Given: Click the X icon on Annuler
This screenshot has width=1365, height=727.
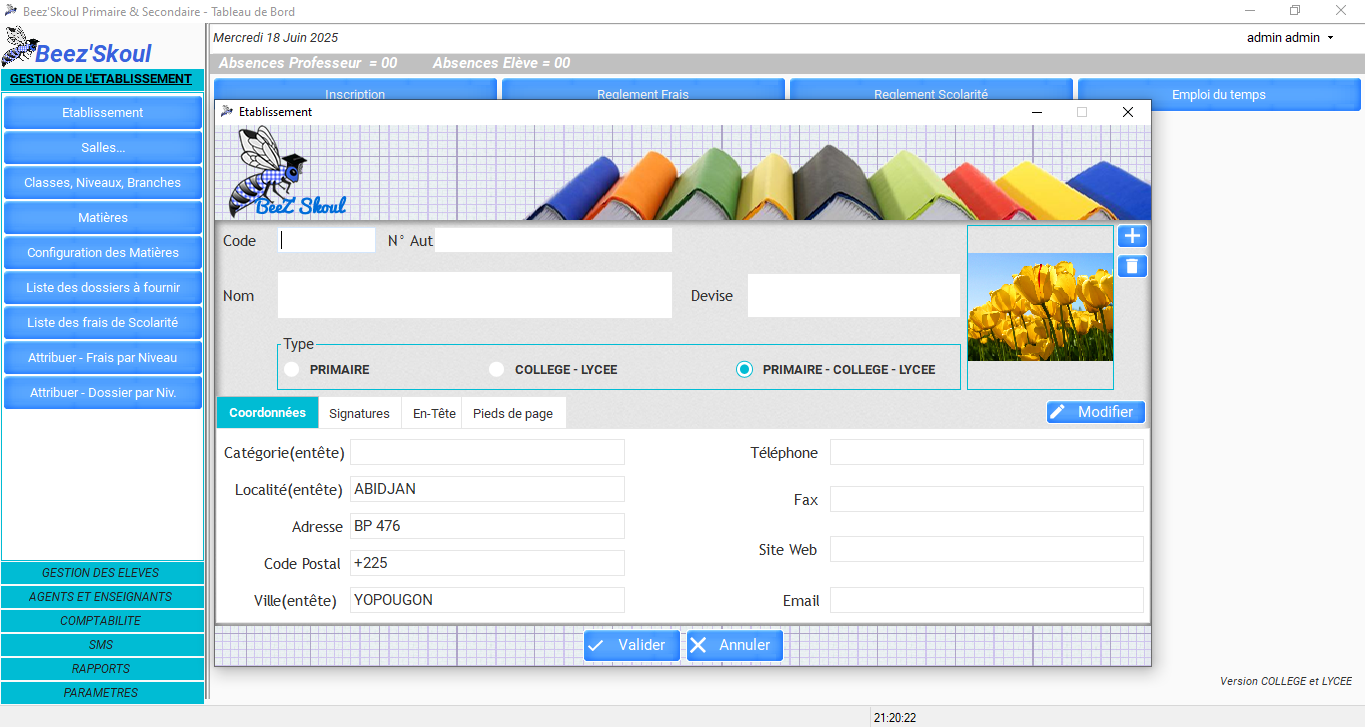Looking at the screenshot, I should (x=699, y=646).
